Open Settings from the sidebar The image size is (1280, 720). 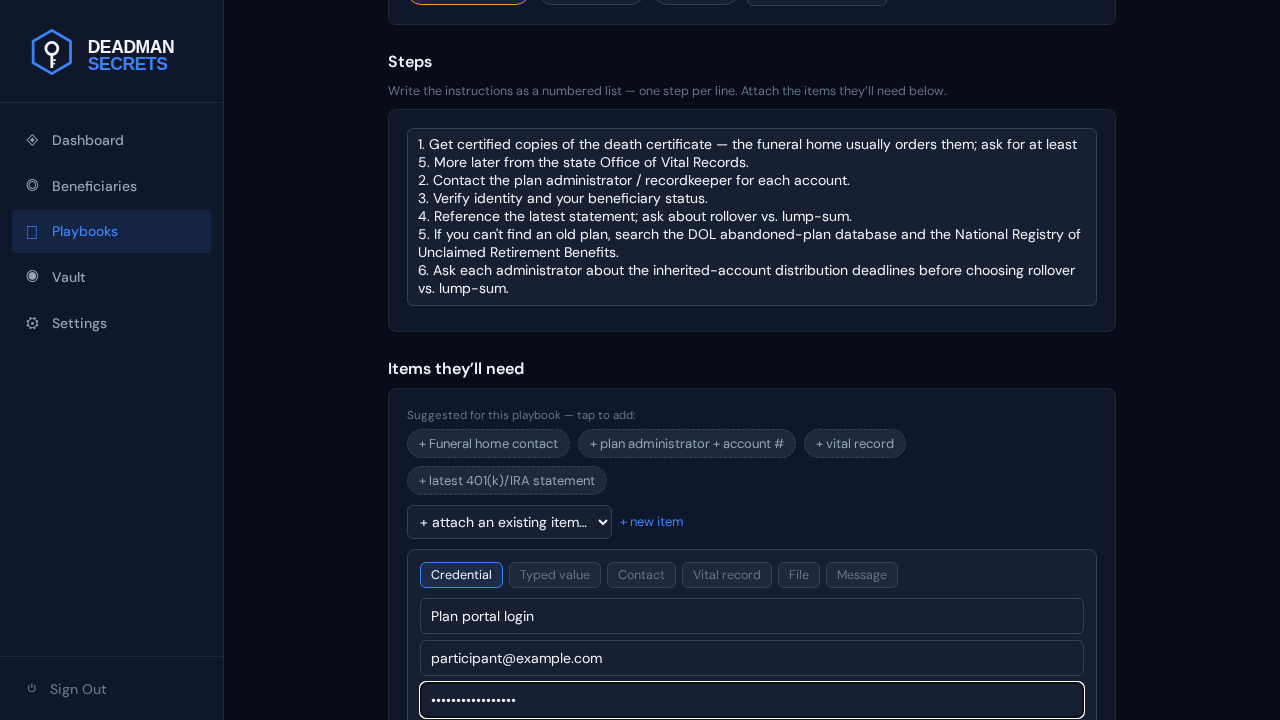[x=111, y=323]
